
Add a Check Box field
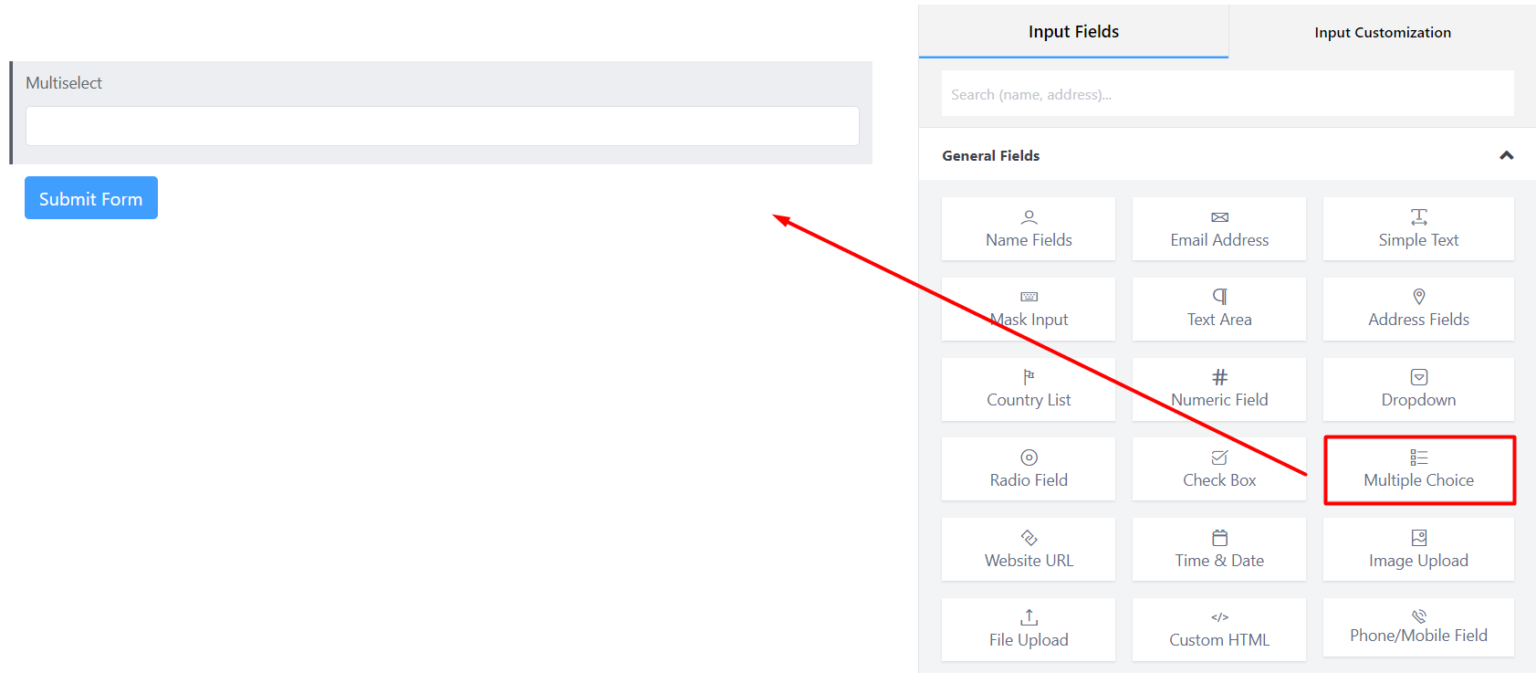tap(1219, 469)
